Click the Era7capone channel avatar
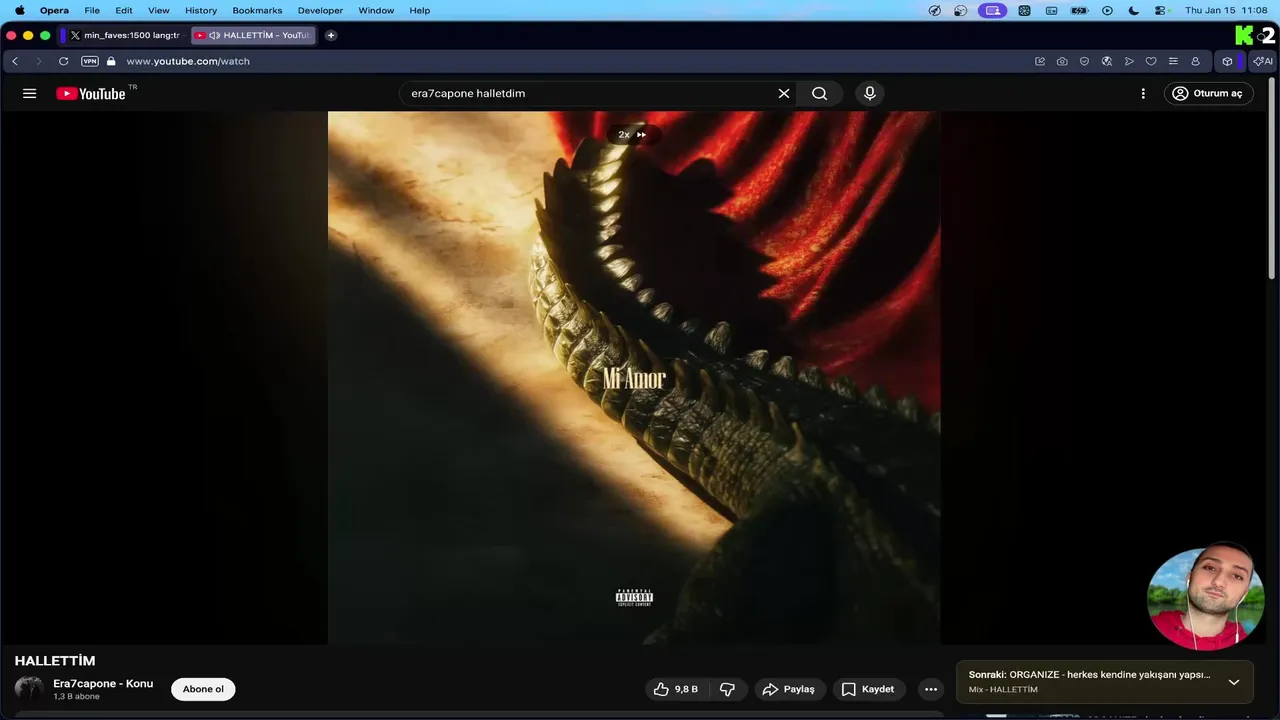1280x720 pixels. pos(29,689)
